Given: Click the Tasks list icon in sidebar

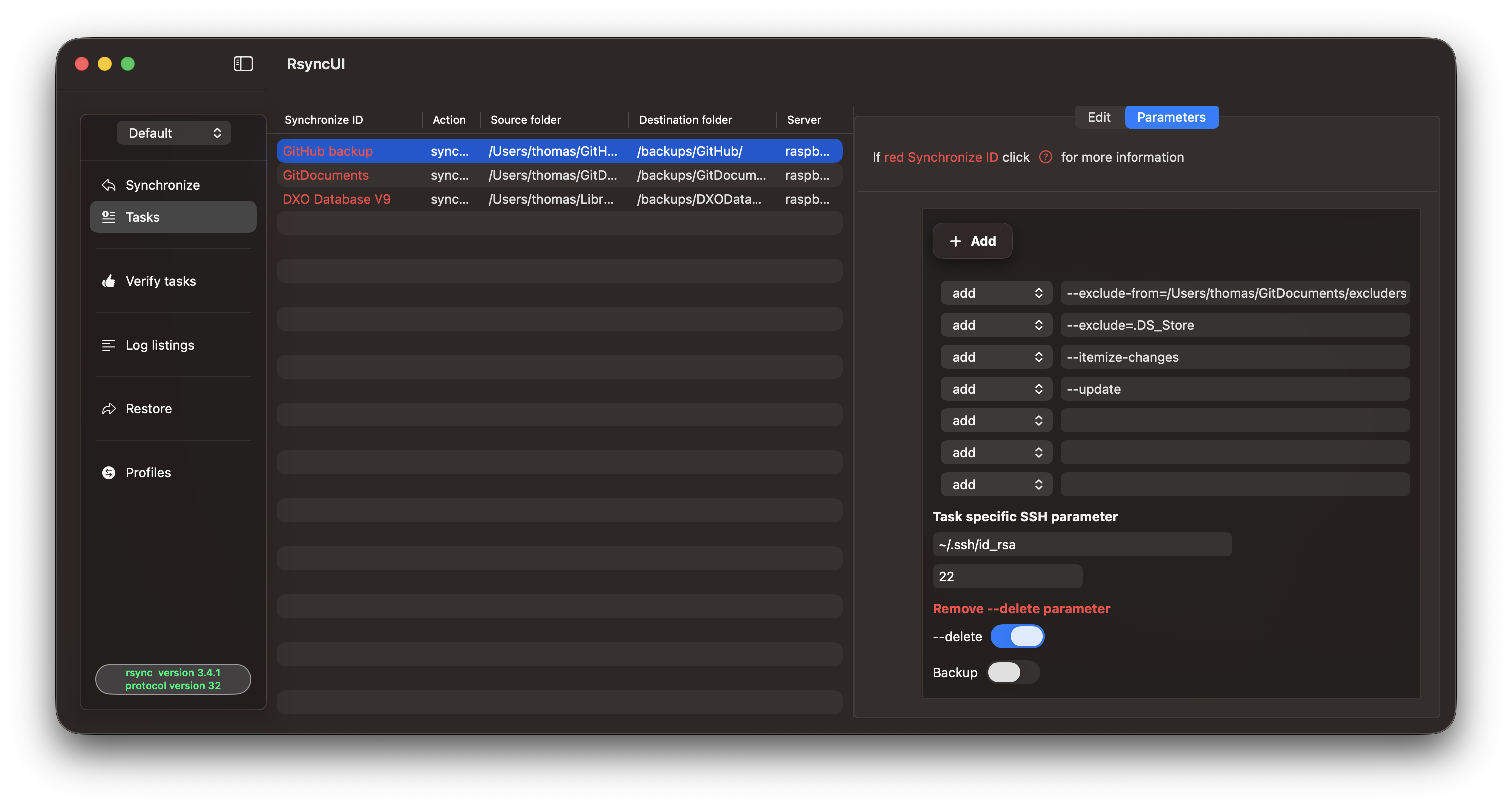Looking at the screenshot, I should 108,217.
